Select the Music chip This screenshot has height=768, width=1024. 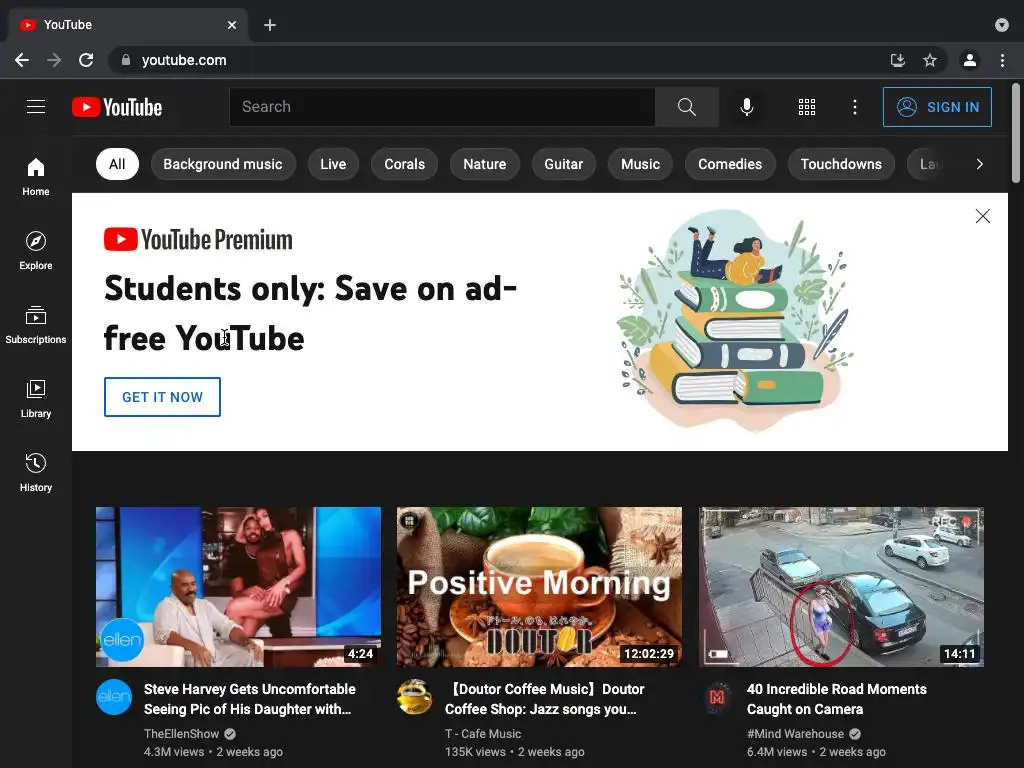[x=640, y=164]
